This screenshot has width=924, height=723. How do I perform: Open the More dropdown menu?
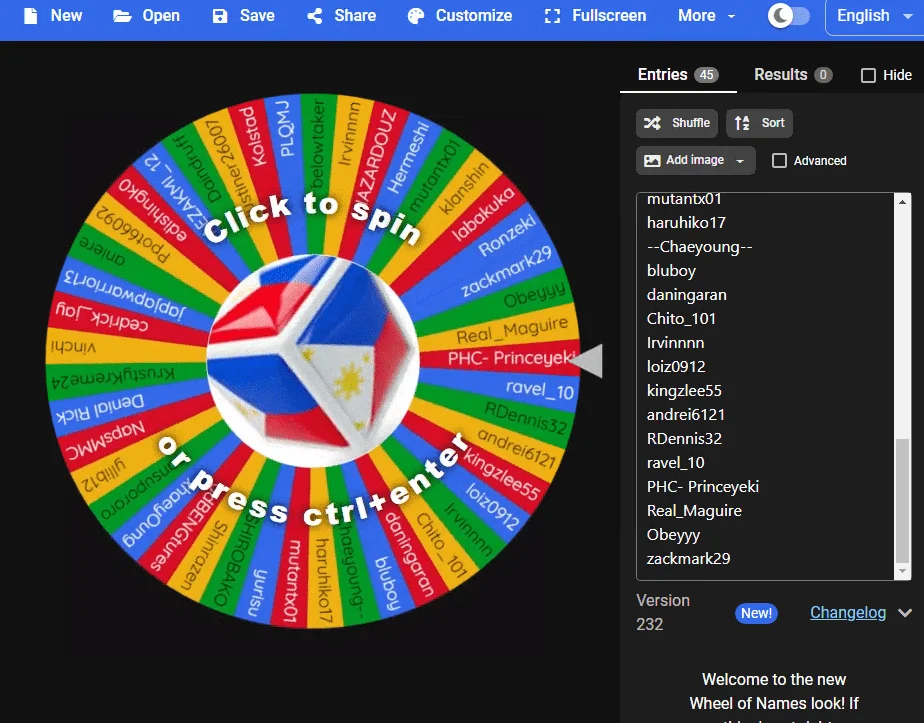707,16
